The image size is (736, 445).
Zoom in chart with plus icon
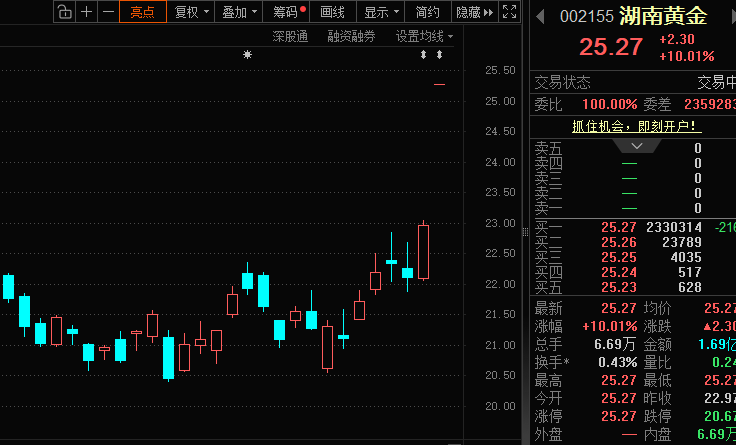tap(87, 12)
